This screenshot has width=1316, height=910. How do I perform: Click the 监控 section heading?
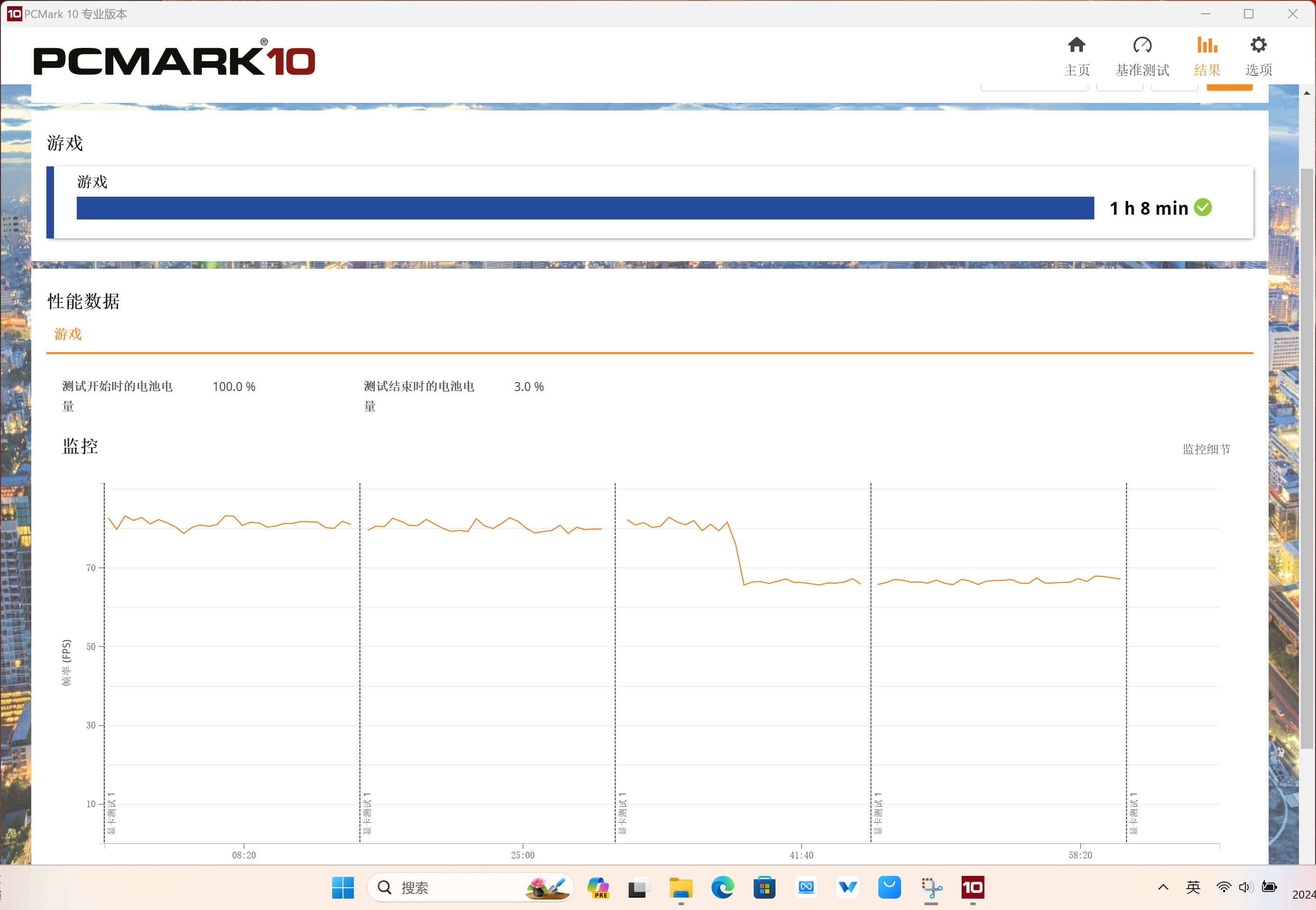point(80,446)
